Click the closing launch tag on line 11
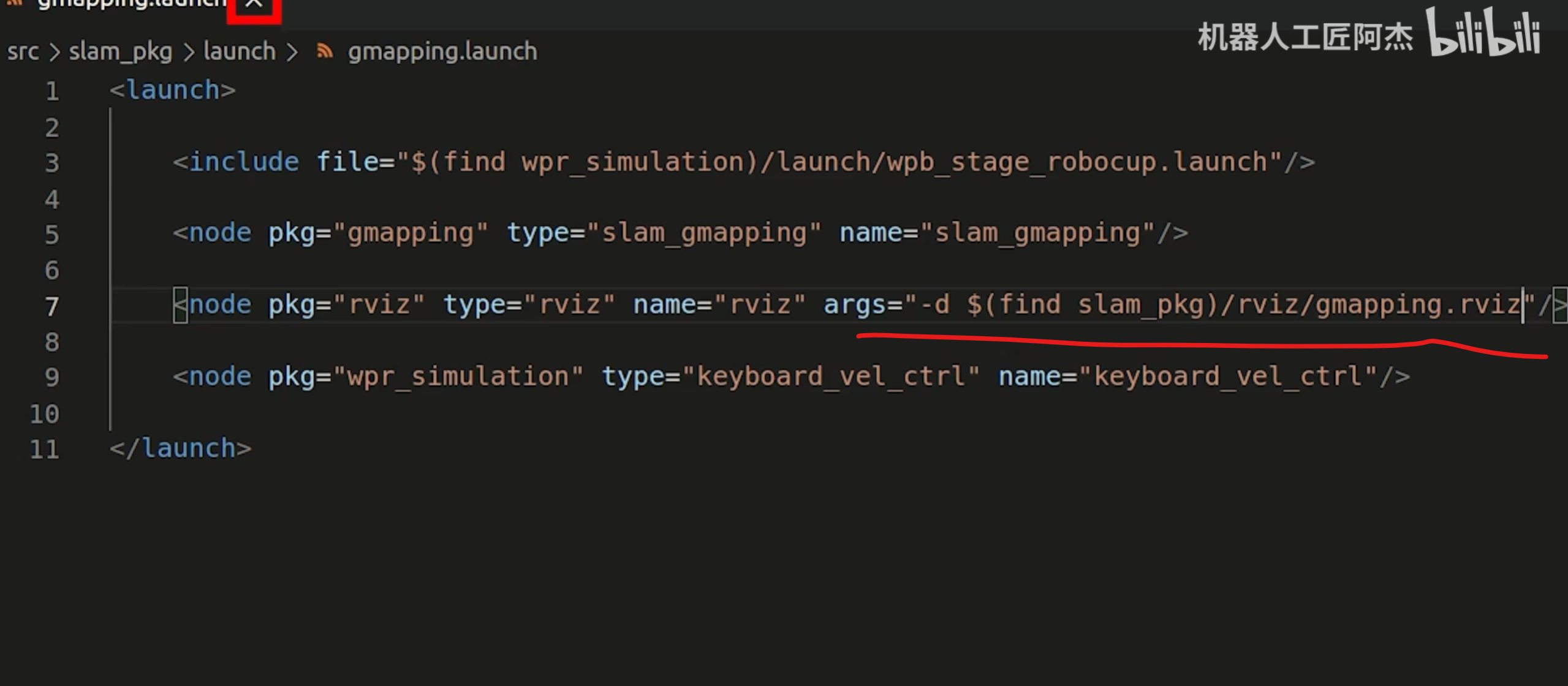Screen dimensions: 1568x686 pos(181,448)
